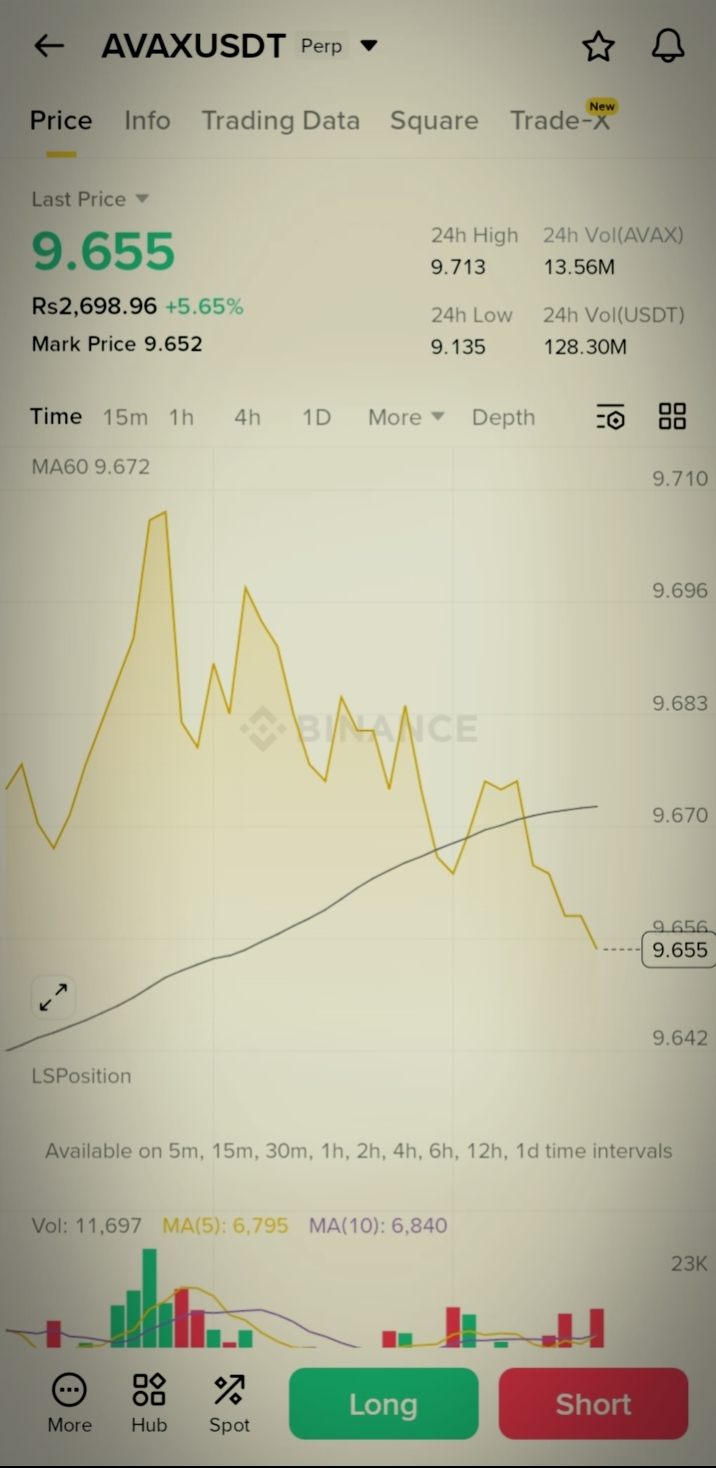Expand chart to fullscreen
Screen dimensions: 716x1468
pos(53,996)
